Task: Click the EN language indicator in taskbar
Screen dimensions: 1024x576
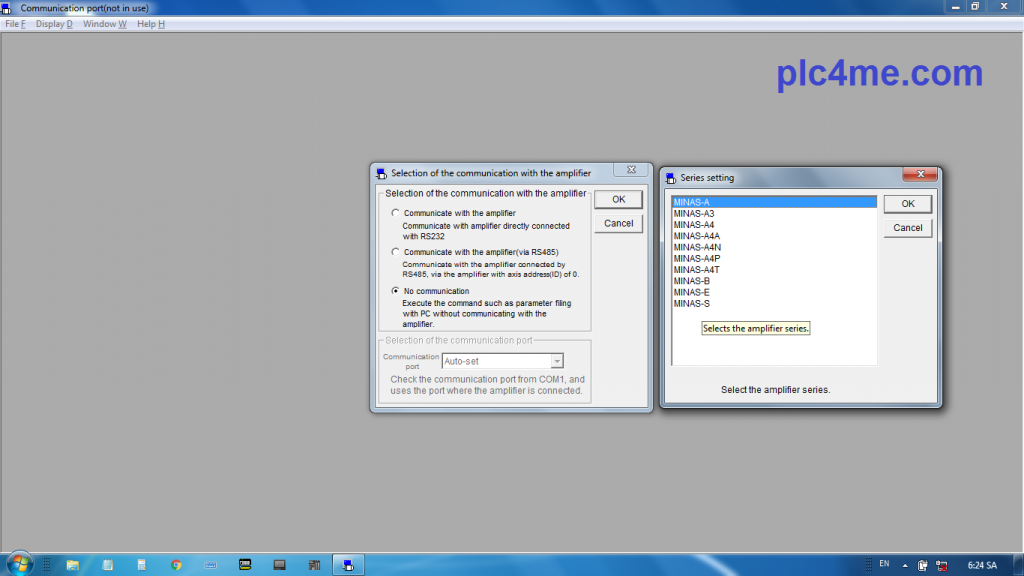Action: click(x=884, y=564)
